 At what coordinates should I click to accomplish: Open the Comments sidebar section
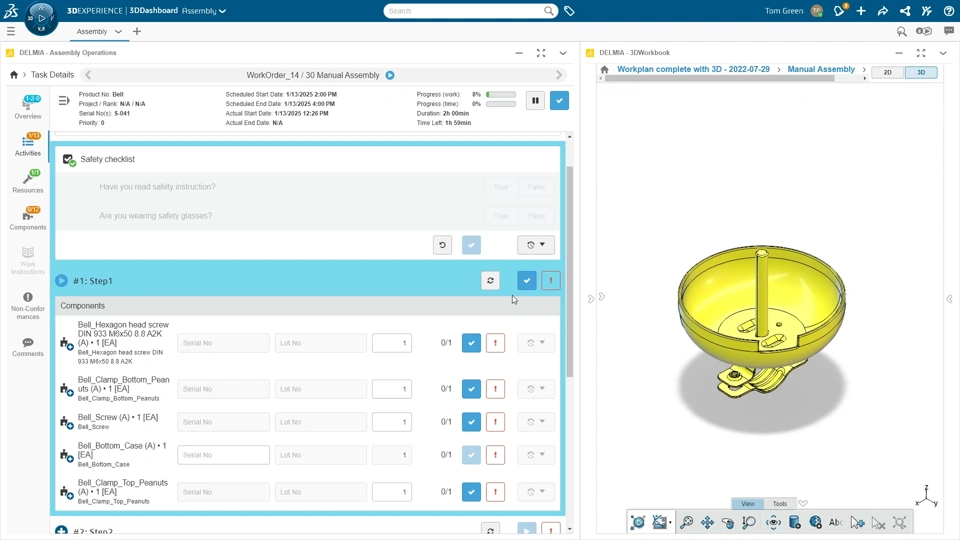coord(28,347)
